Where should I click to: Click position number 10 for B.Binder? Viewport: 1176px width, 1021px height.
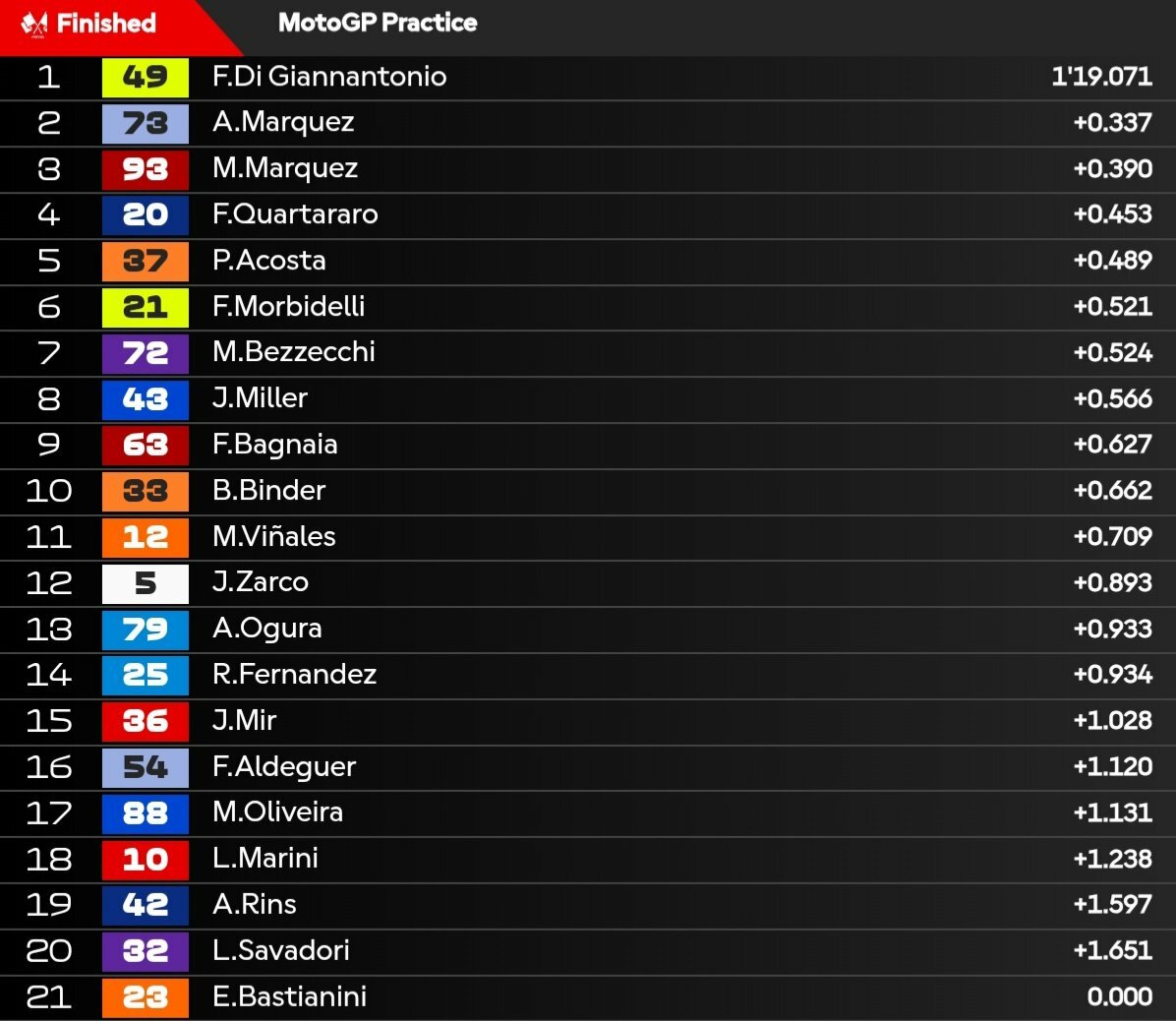(49, 491)
